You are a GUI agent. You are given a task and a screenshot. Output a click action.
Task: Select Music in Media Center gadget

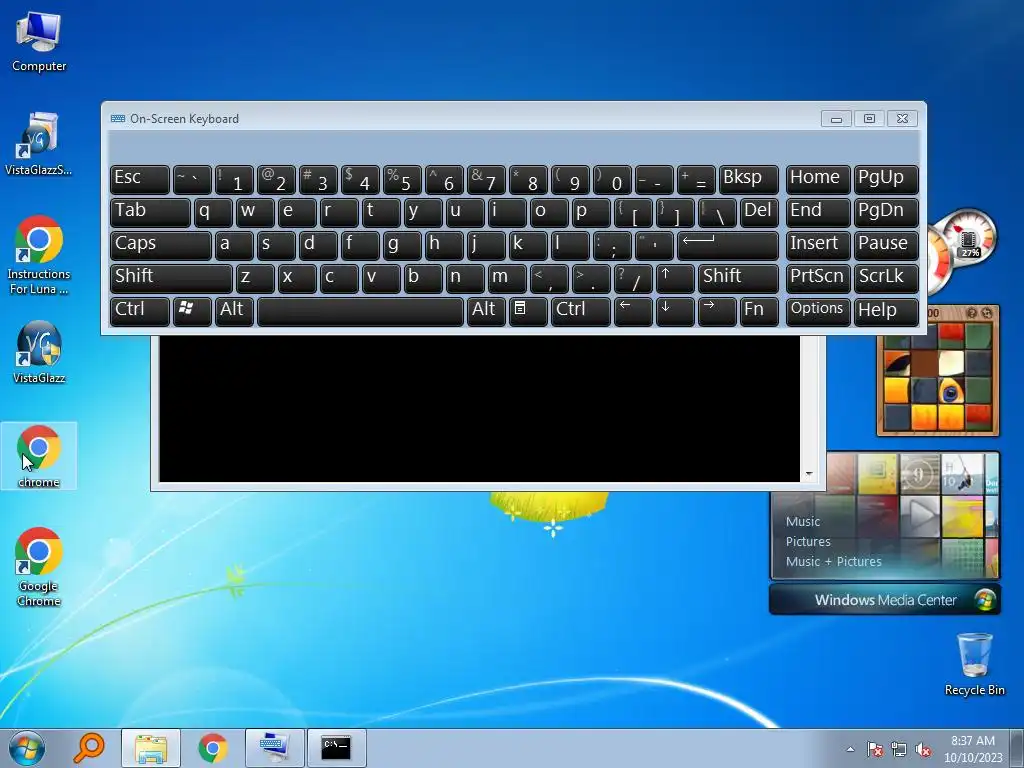(x=803, y=521)
